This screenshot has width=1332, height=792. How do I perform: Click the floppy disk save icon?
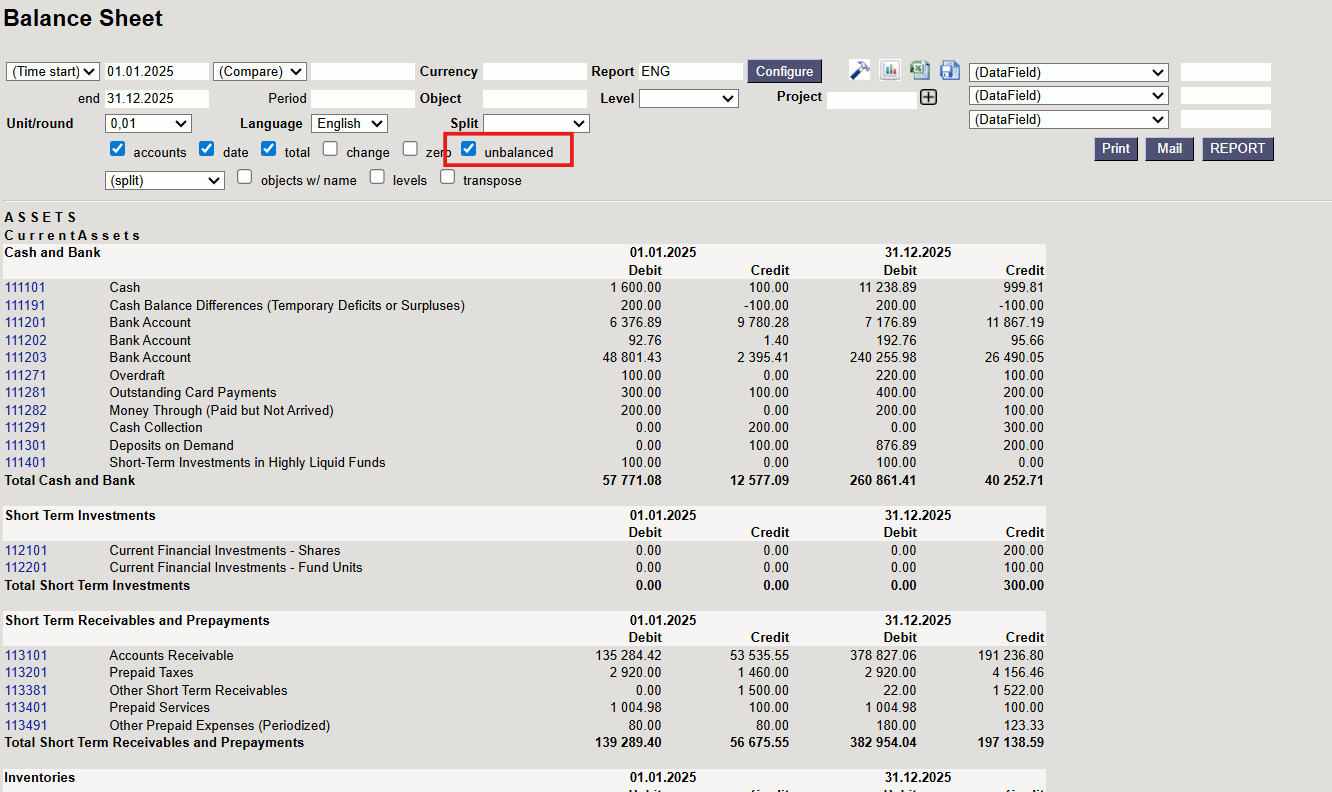point(949,70)
